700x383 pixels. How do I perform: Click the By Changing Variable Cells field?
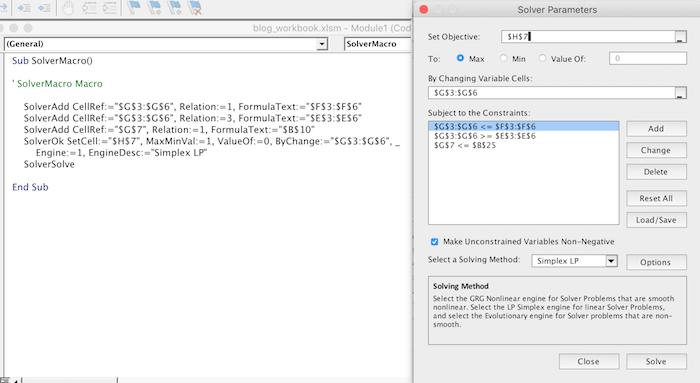(551, 93)
